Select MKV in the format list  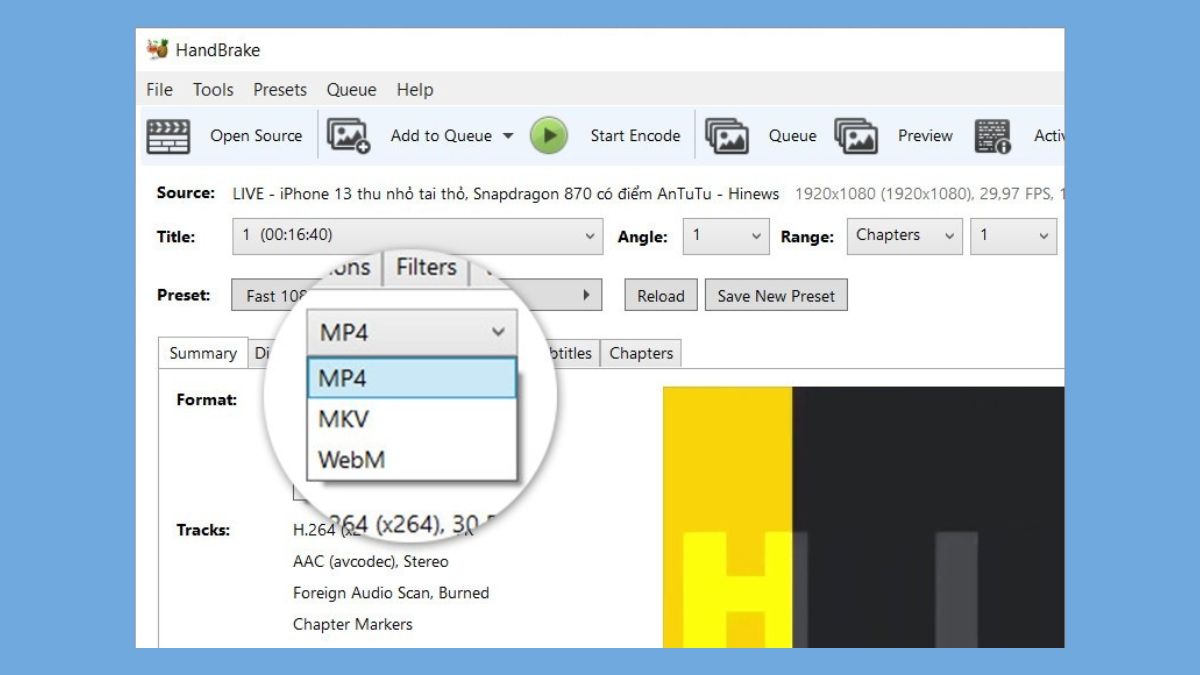[x=412, y=419]
